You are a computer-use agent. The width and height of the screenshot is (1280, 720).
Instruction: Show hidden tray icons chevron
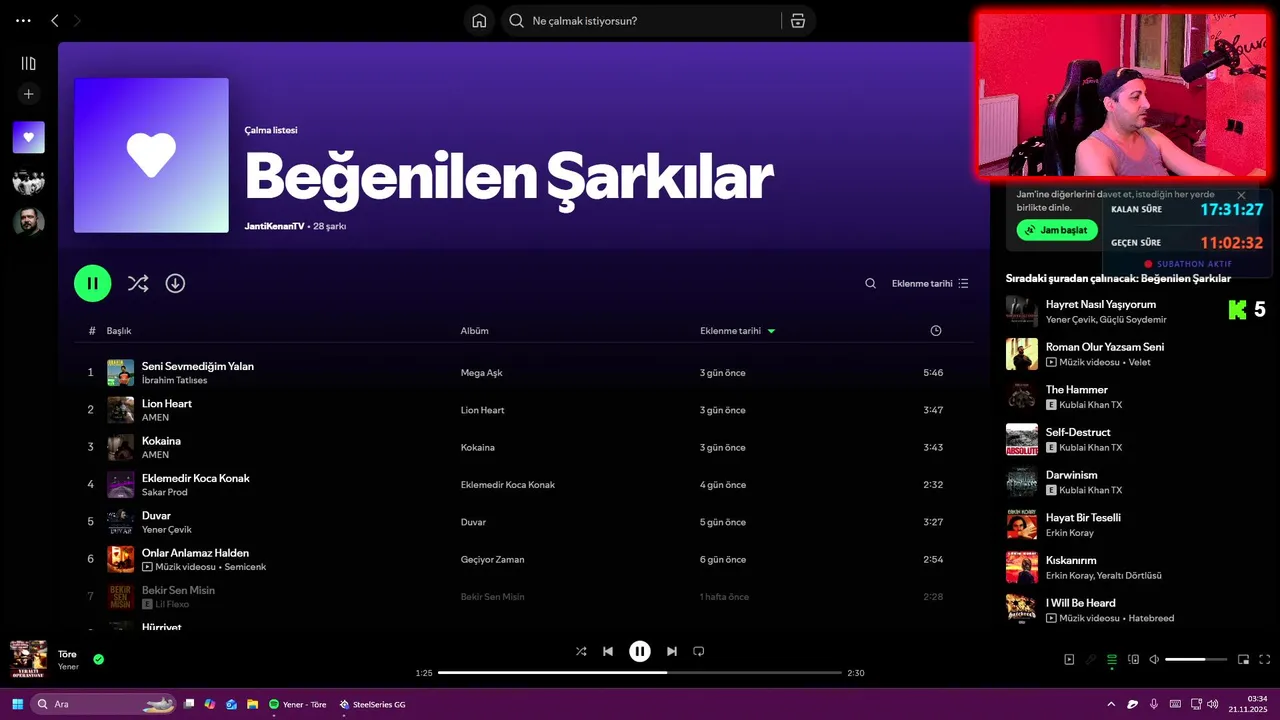[x=1111, y=704]
